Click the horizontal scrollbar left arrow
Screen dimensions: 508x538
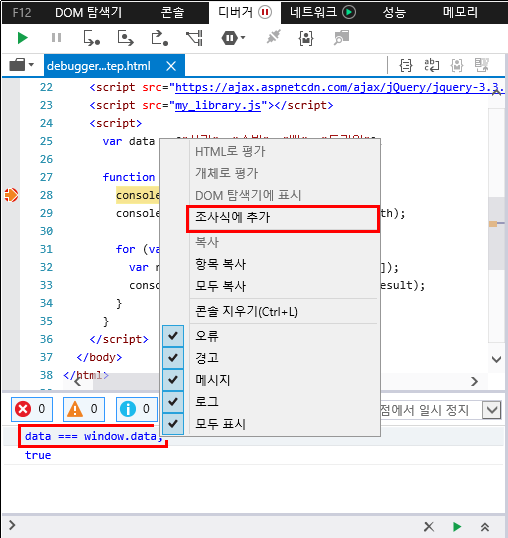pyautogui.click(x=78, y=382)
